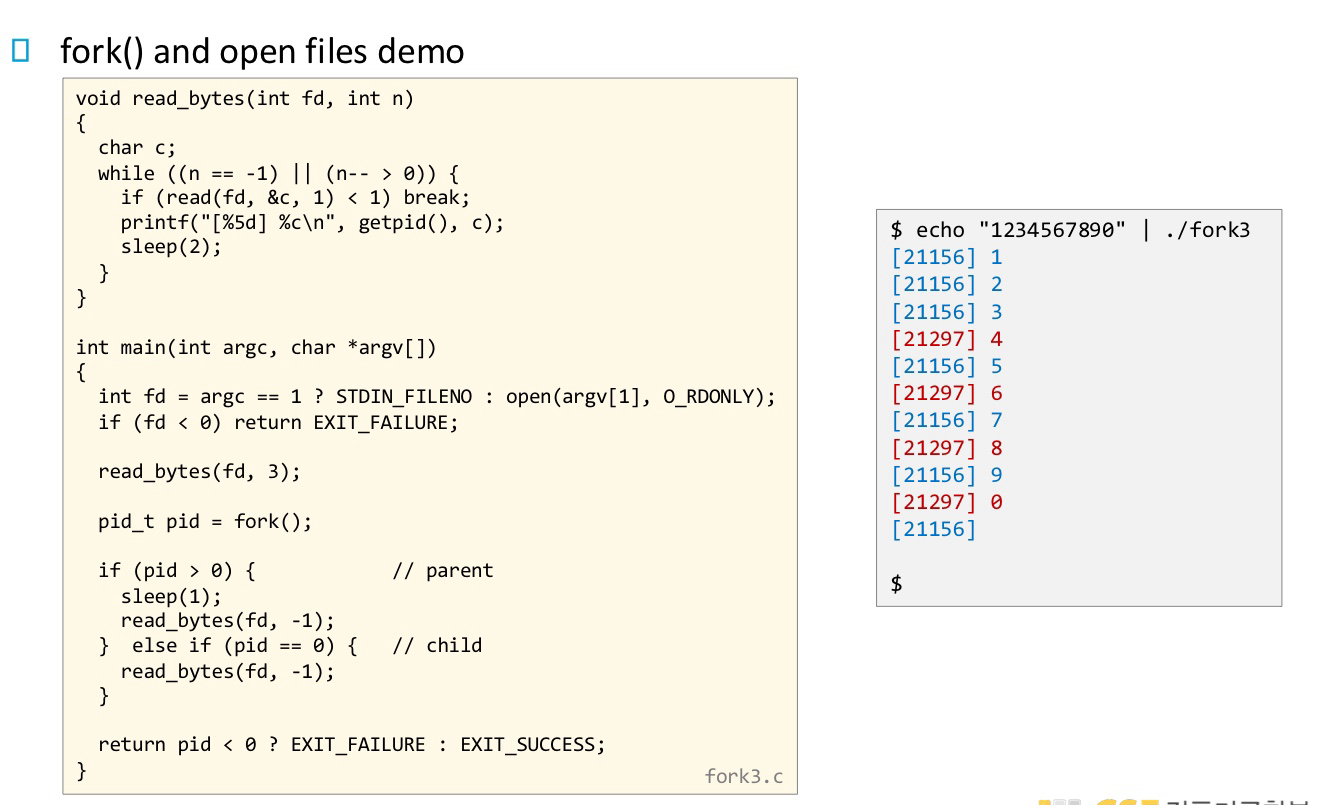Image resolution: width=1325 pixels, height=805 pixels.
Task: Select the "read_bytes(fd, 3);" call
Action: 199,471
